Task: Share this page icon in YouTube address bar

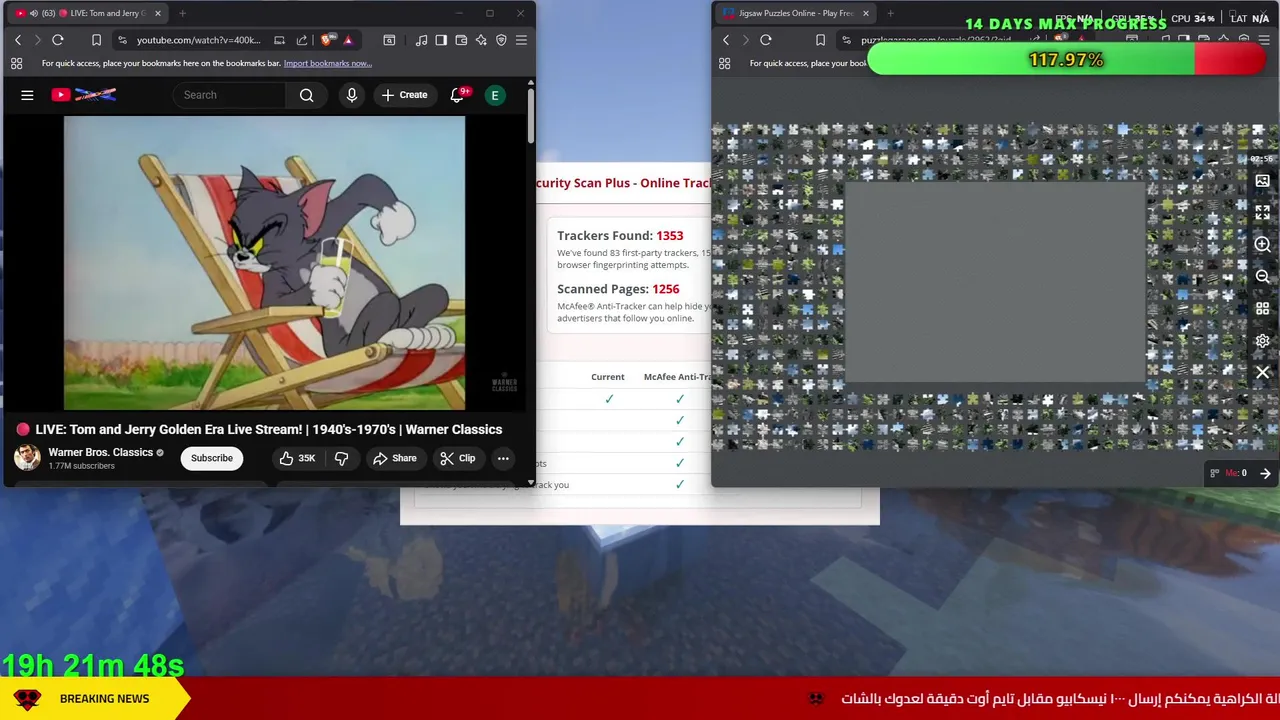Action: coord(302,40)
